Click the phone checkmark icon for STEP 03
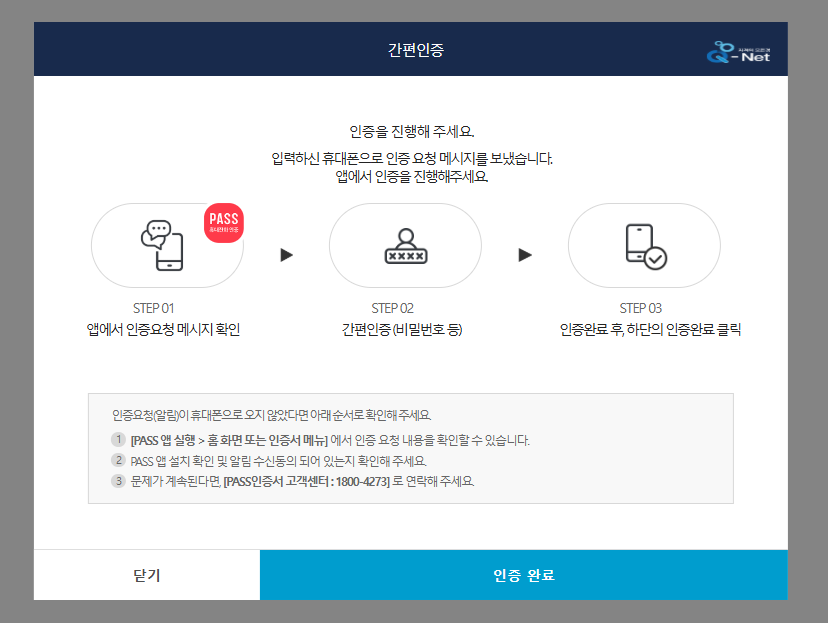Image resolution: width=828 pixels, height=623 pixels. tap(646, 247)
